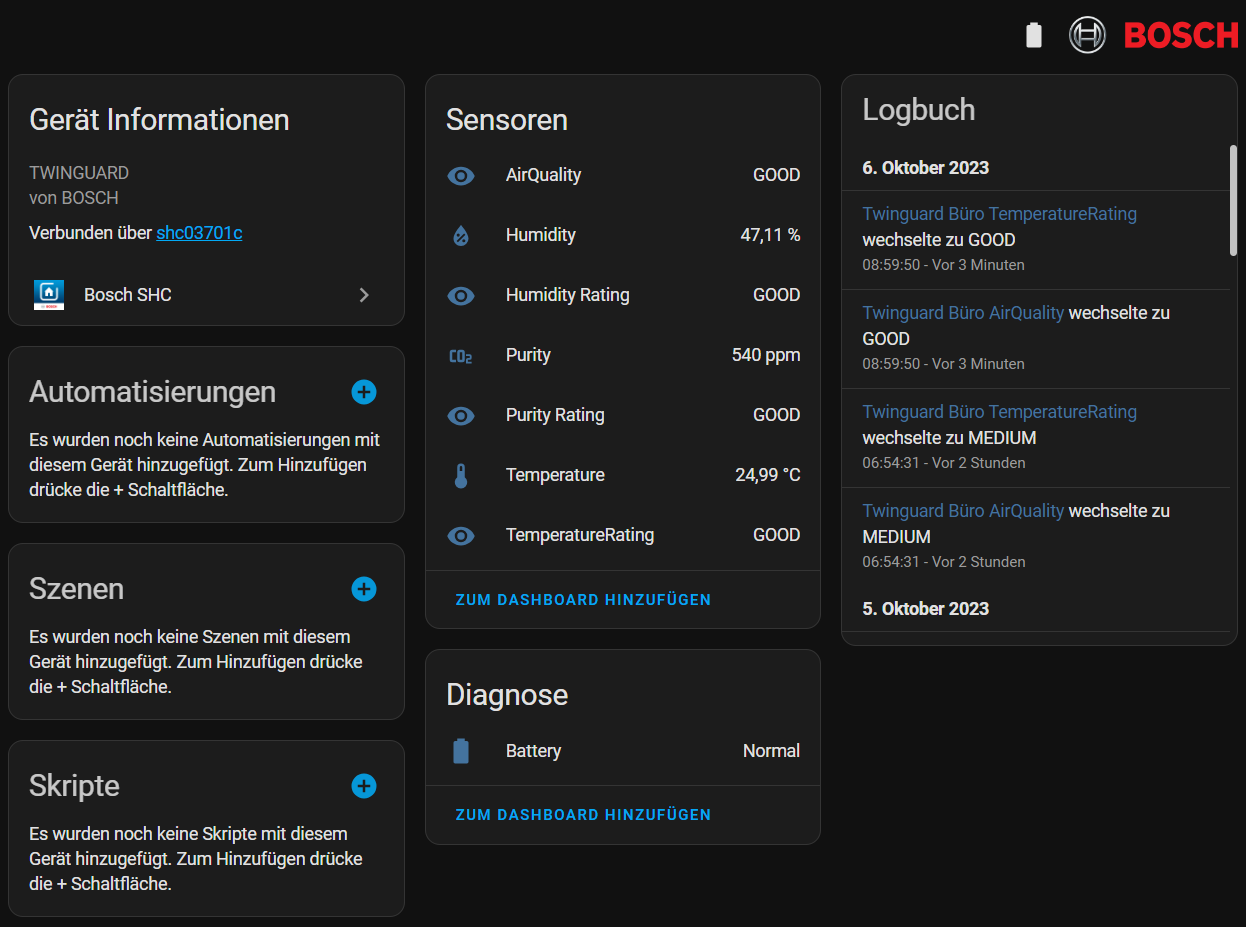The width and height of the screenshot is (1246, 927).
Task: Click the eye icon beside Purity Rating
Action: point(460,415)
